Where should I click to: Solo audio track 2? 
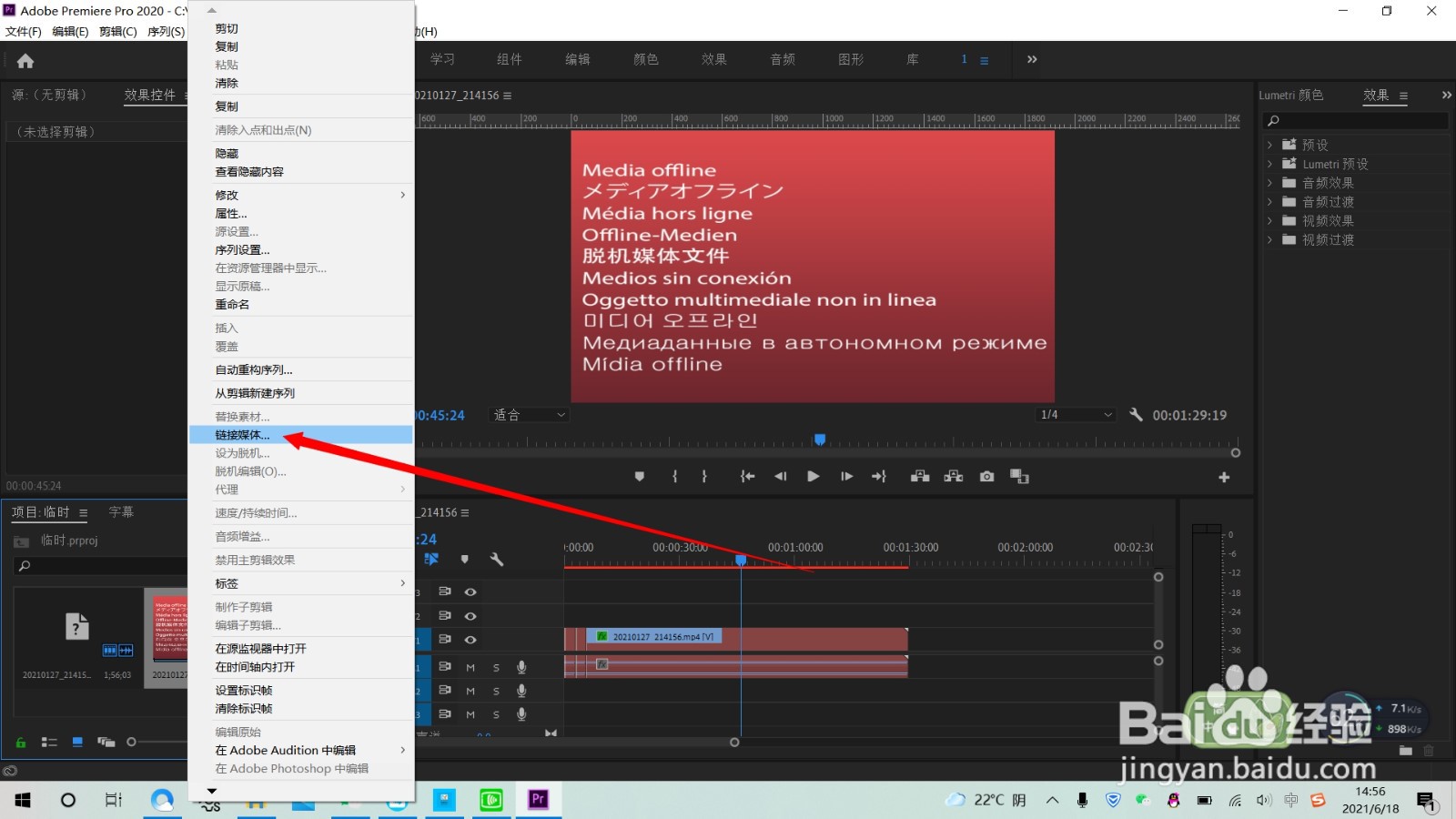point(496,691)
